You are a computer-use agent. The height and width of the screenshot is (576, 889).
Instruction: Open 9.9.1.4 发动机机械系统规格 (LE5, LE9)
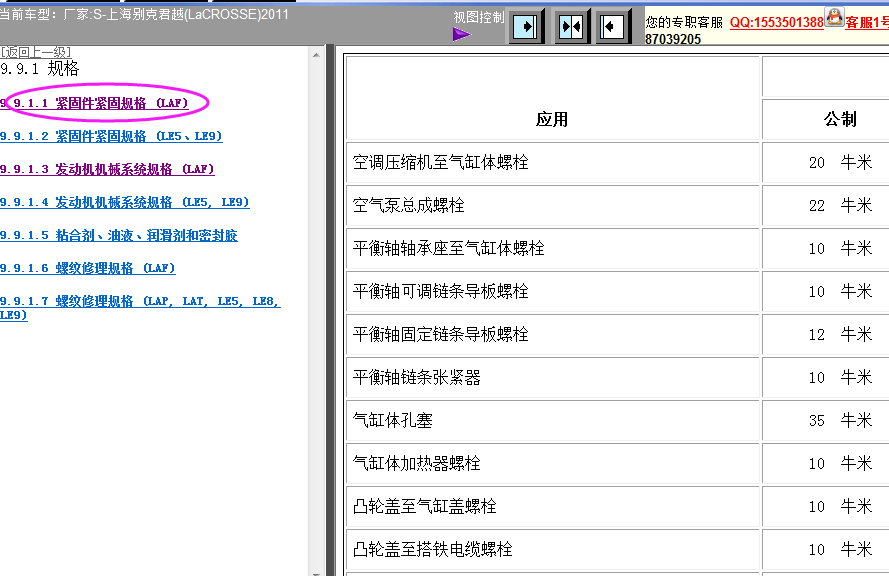click(x=125, y=202)
